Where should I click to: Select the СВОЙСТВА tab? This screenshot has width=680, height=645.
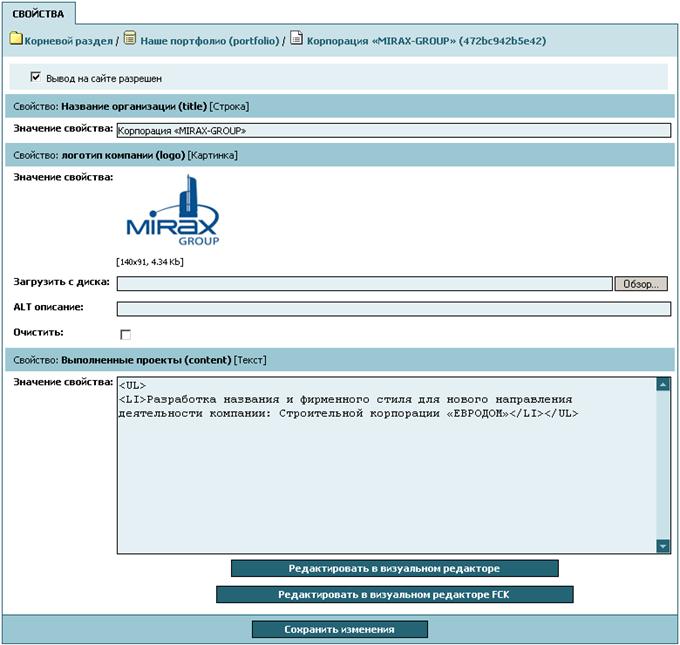(x=38, y=14)
